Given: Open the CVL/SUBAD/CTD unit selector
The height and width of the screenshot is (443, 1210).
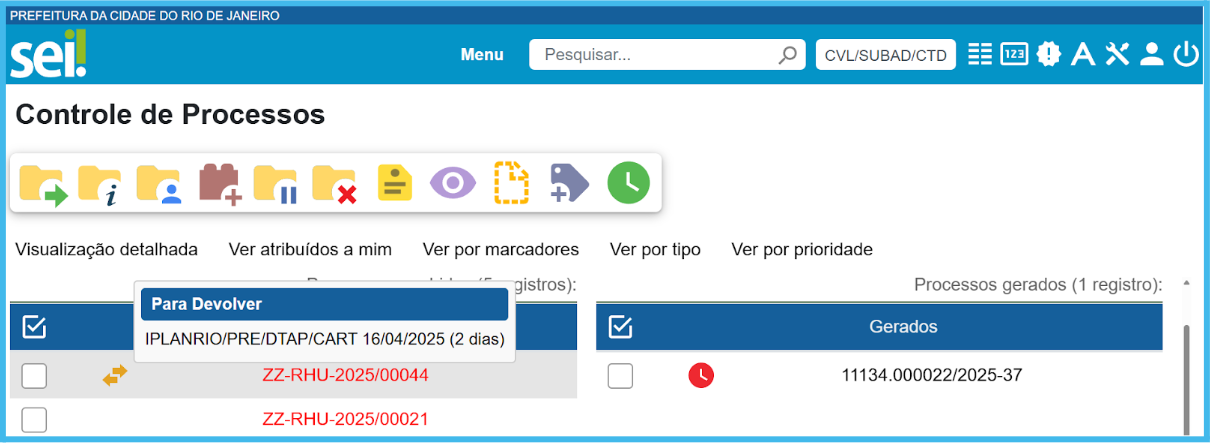Looking at the screenshot, I should (885, 55).
